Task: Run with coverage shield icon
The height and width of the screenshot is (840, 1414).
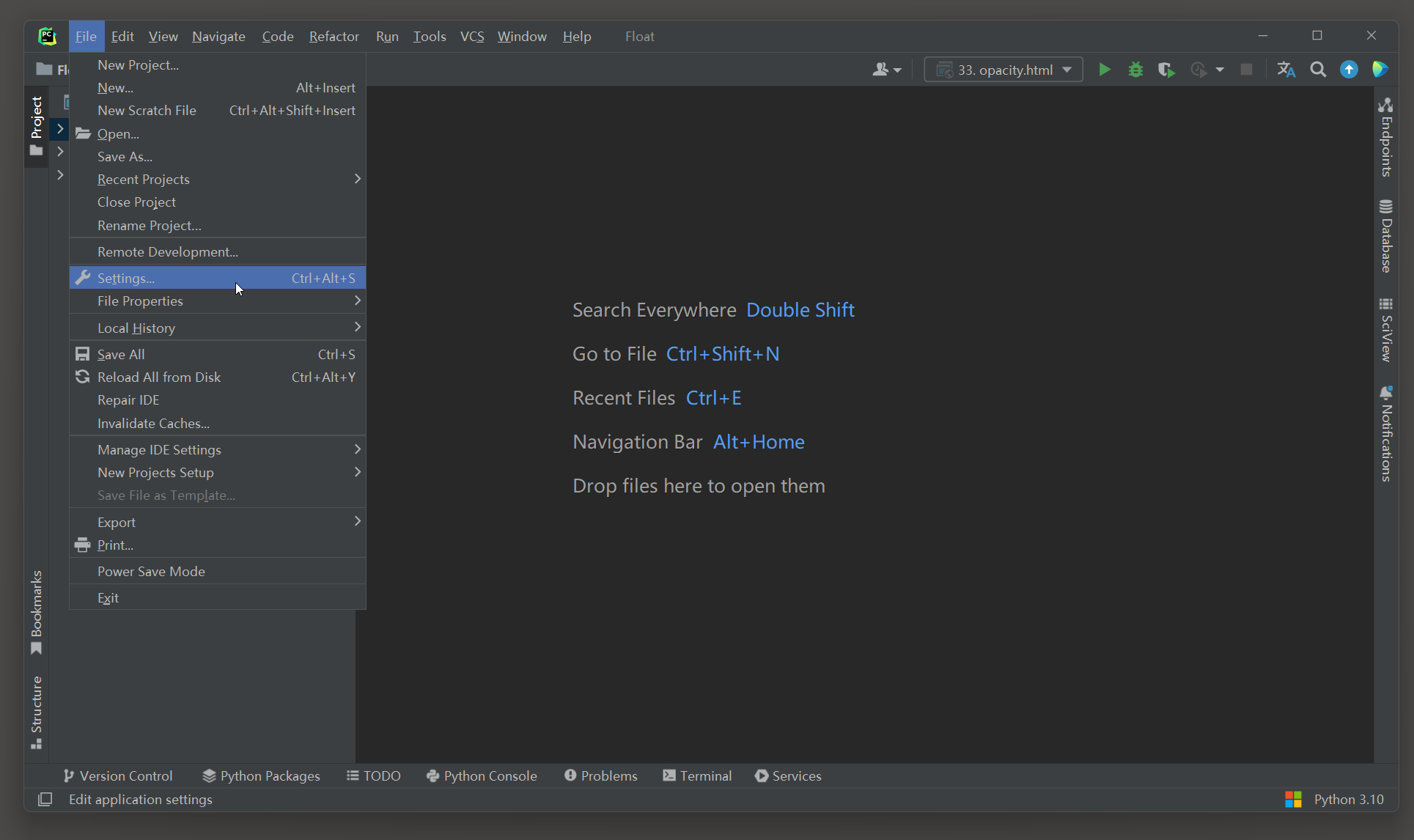Action: point(1166,70)
